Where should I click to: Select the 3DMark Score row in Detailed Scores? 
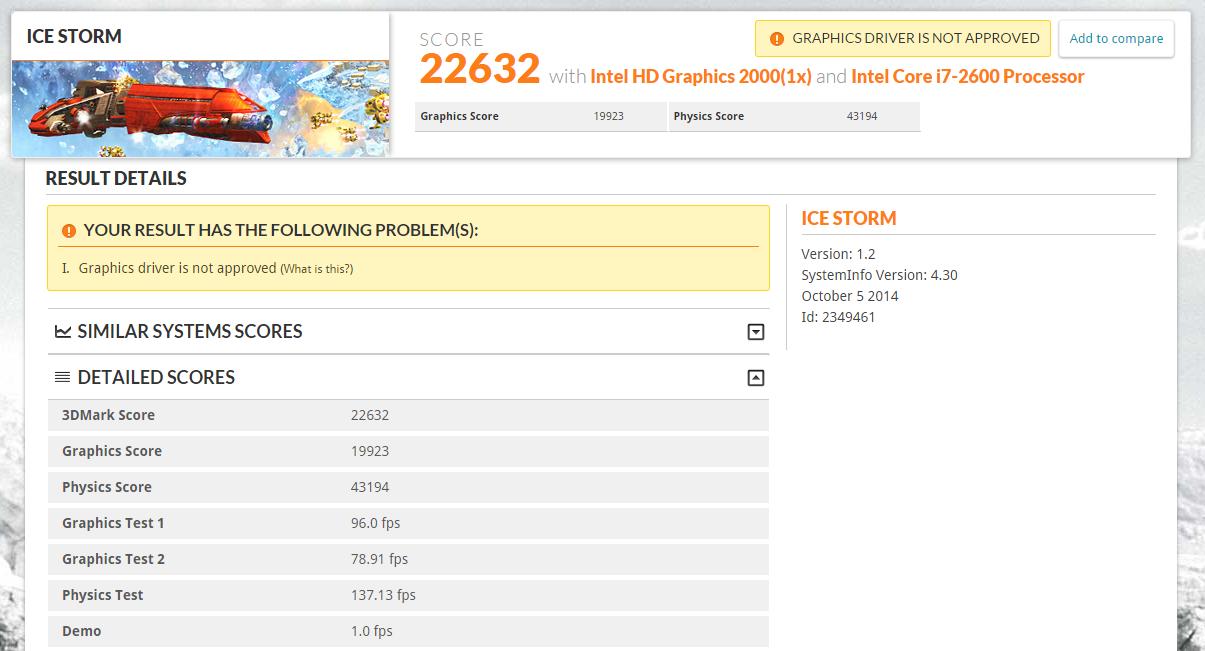(408, 415)
